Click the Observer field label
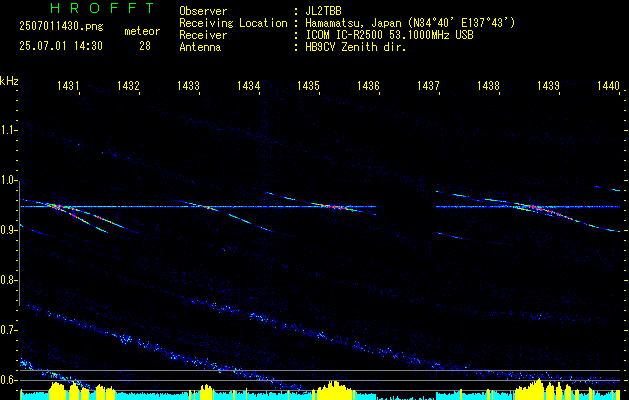 tap(203, 11)
